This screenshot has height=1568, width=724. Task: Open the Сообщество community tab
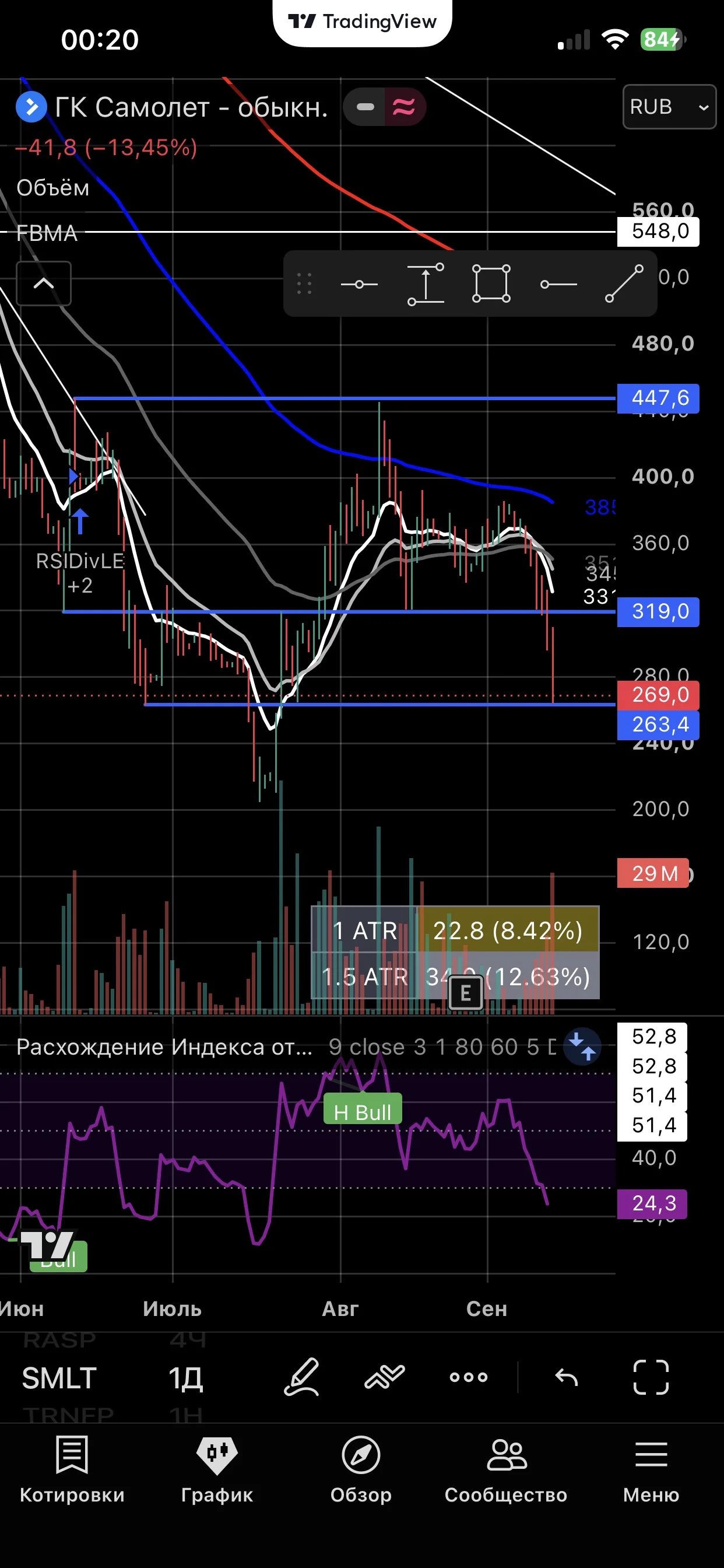point(506,1469)
